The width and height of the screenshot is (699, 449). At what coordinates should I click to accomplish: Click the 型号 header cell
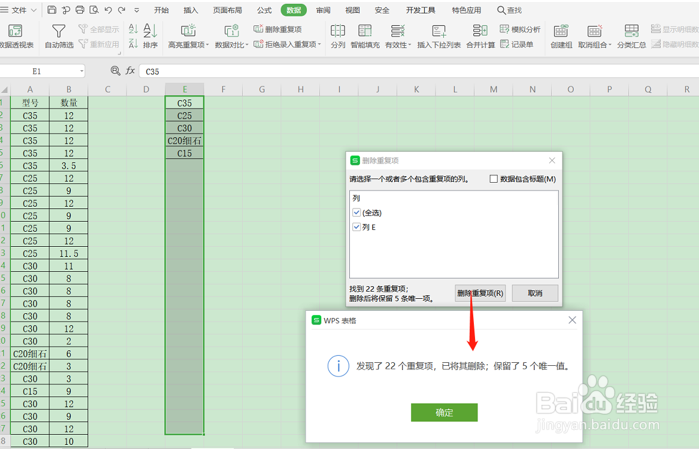[30, 103]
